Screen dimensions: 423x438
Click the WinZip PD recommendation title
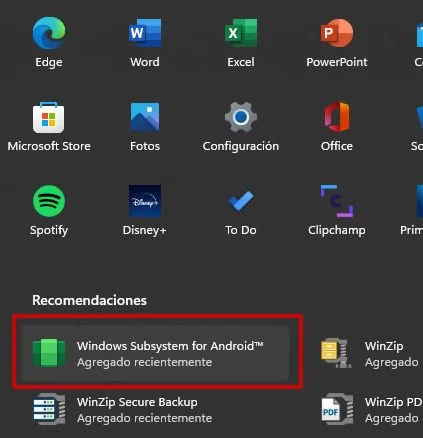click(x=393, y=402)
